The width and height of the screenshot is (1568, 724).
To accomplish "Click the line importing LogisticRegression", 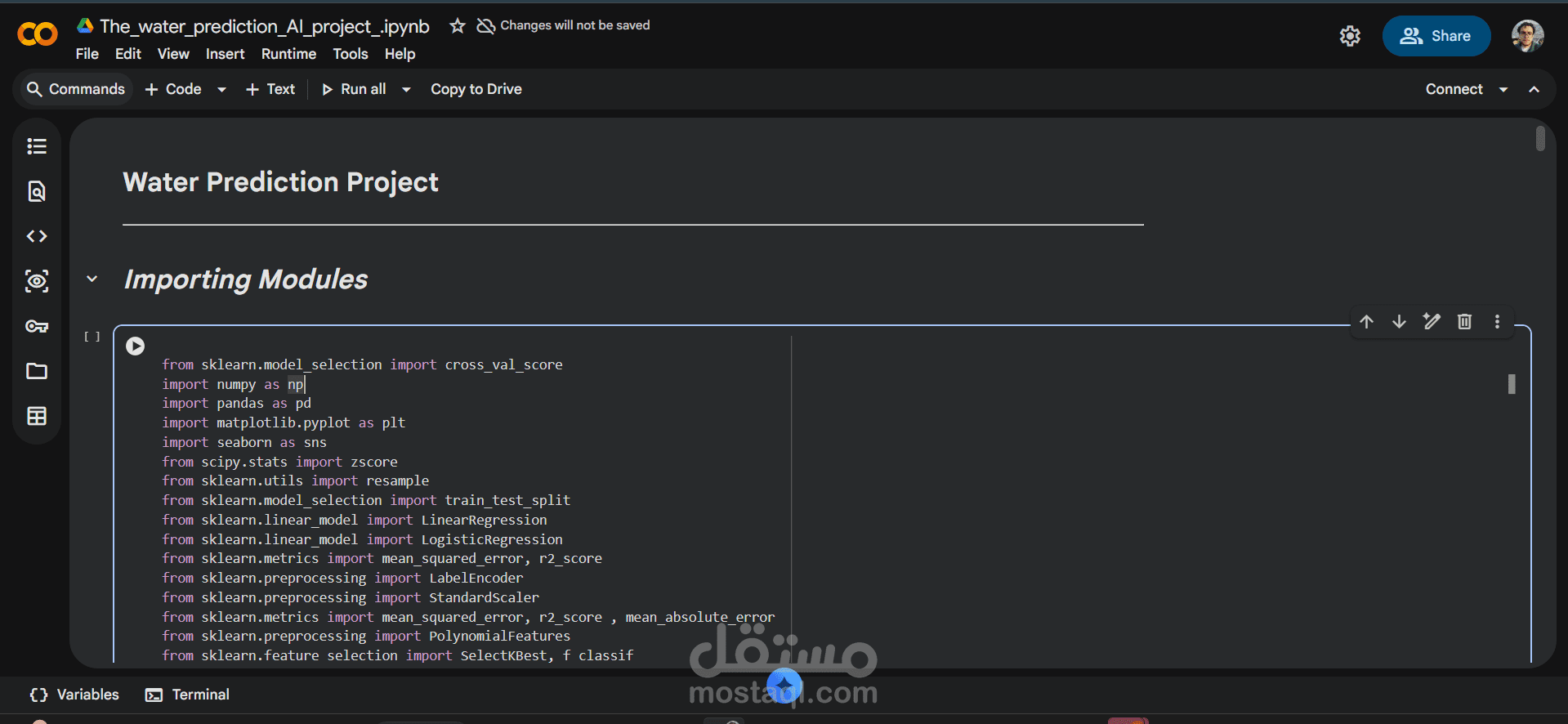I will coord(362,539).
